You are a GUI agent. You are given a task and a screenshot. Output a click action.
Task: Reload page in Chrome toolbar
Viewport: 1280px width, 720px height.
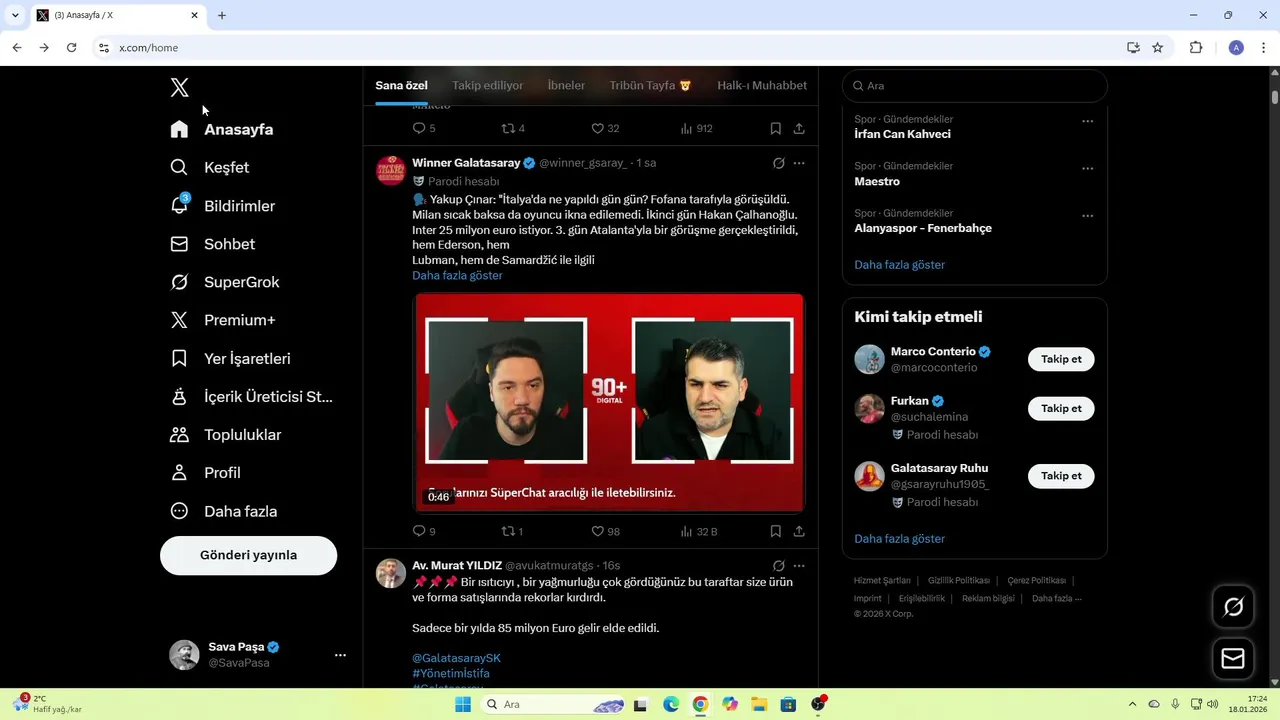71,47
